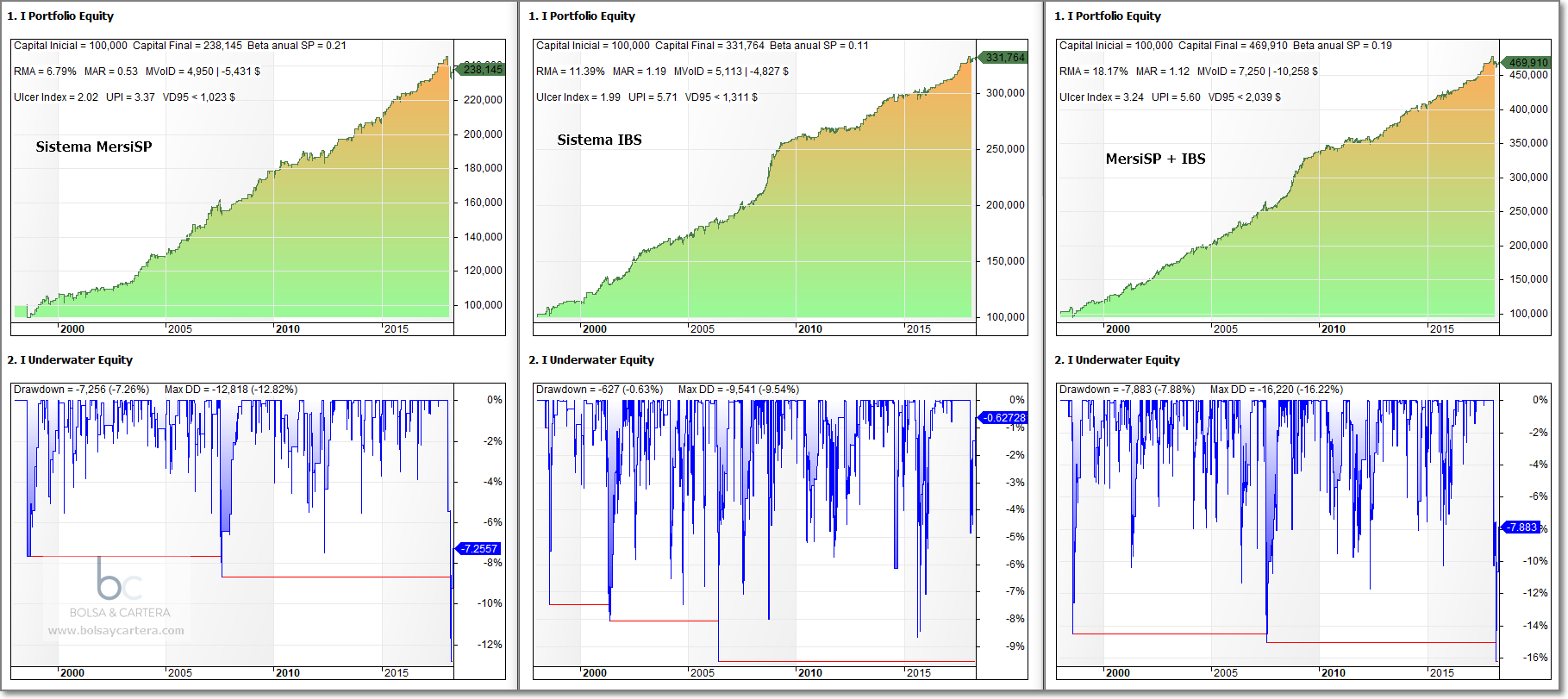Click the blue -7.2557 drawdown marker
This screenshot has width=1568, height=699.
point(478,549)
